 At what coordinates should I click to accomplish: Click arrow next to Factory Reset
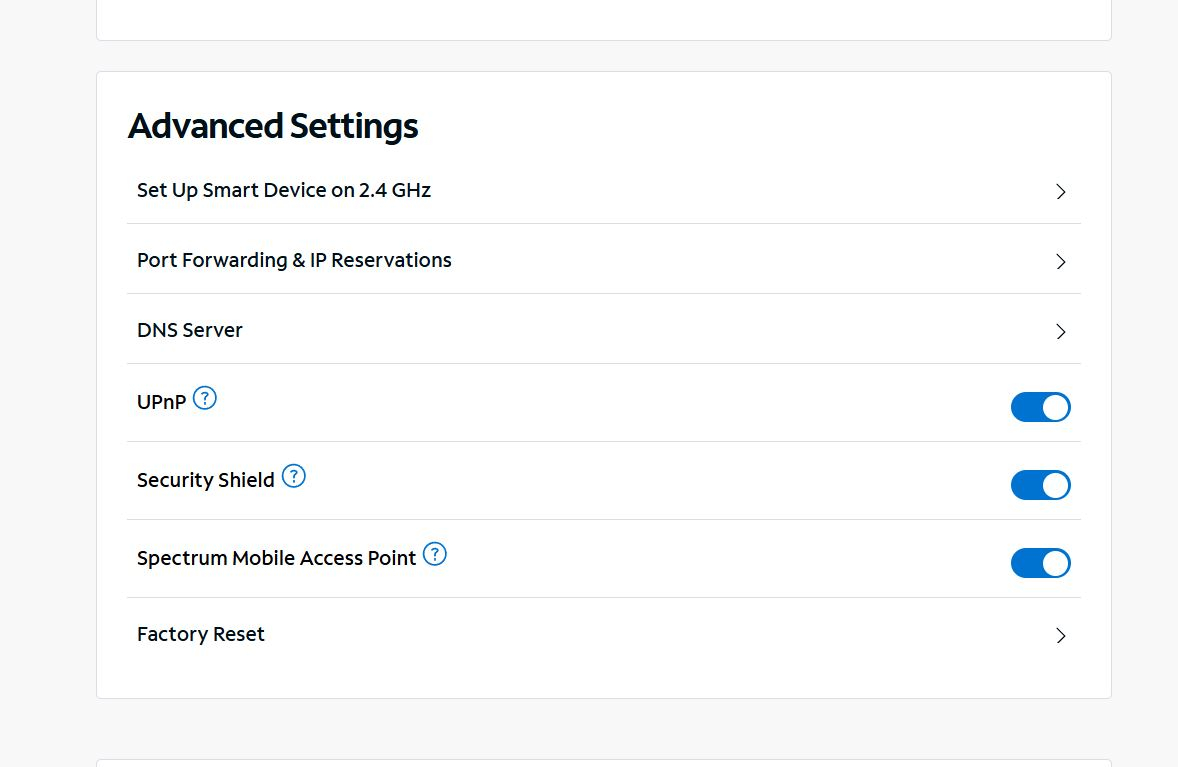pos(1061,636)
